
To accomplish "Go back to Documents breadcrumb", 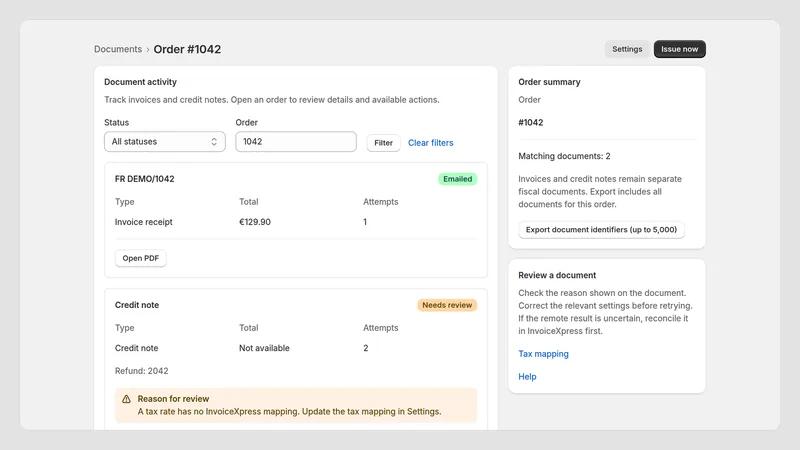I will (118, 49).
